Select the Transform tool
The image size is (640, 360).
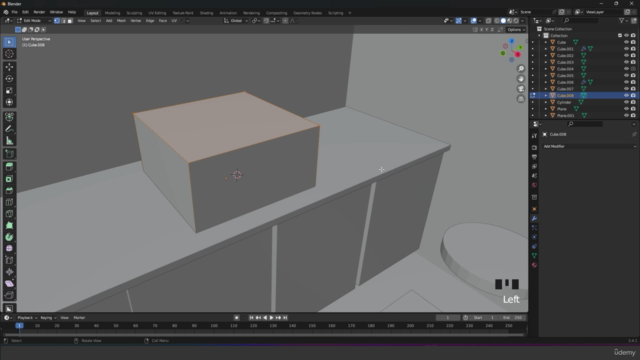tap(9, 102)
